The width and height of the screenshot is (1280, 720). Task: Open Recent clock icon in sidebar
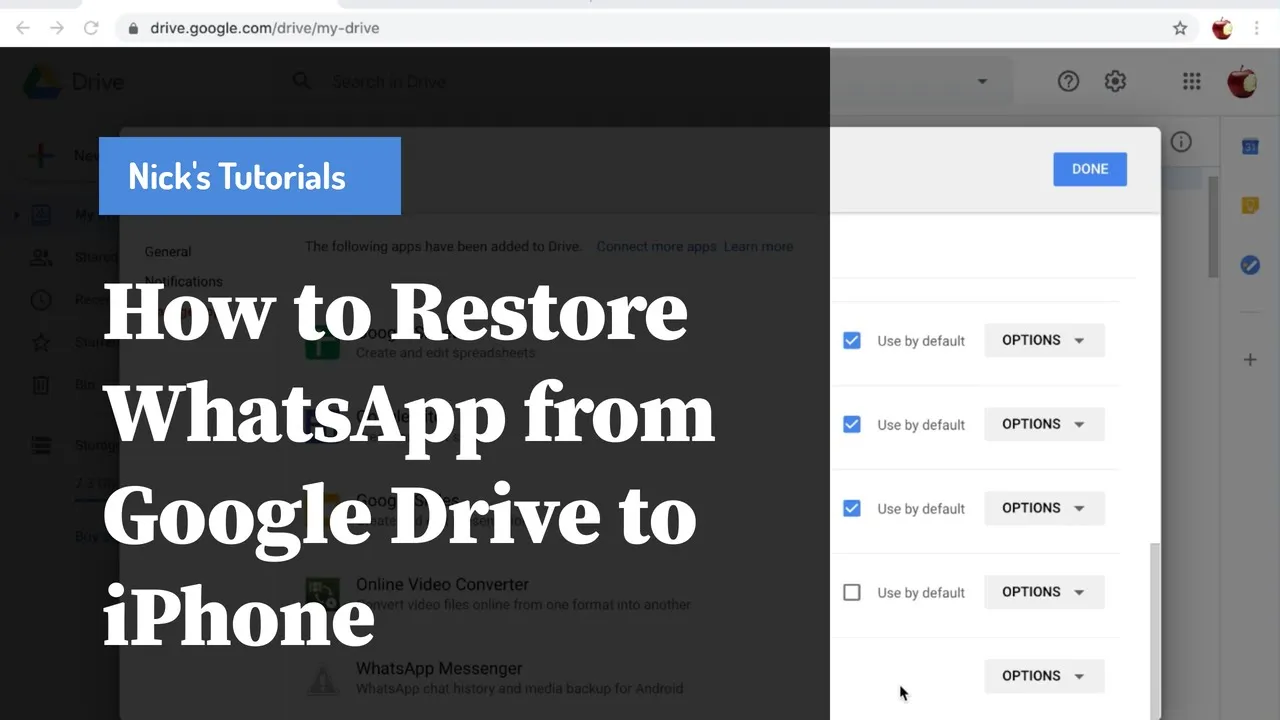point(41,300)
